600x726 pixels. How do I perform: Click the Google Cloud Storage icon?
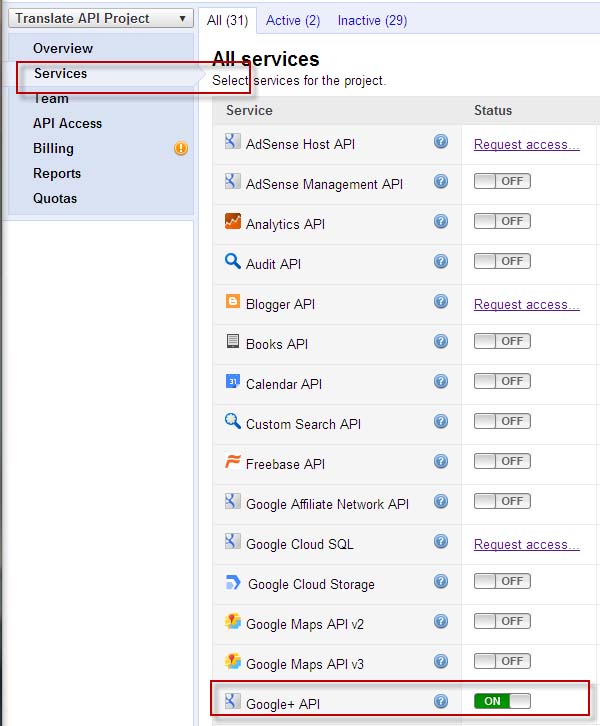(233, 582)
